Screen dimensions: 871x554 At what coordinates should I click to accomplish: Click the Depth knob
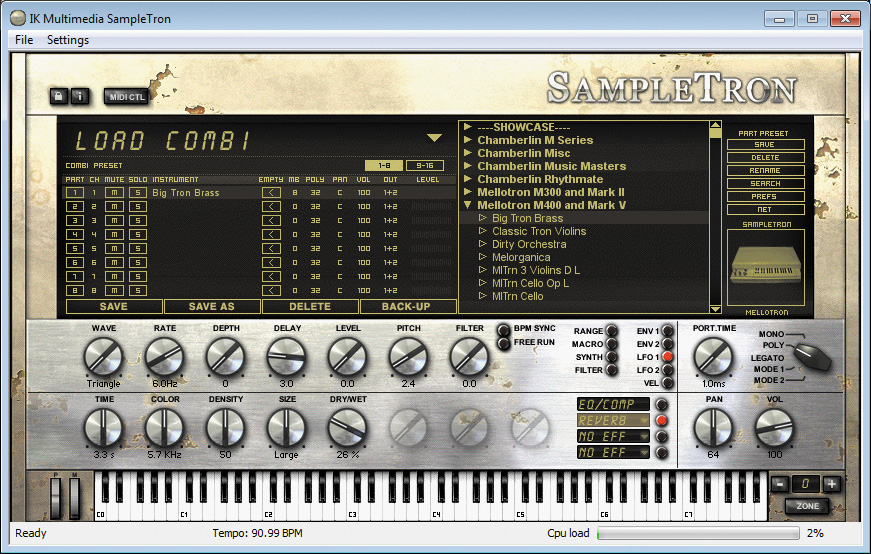(x=226, y=357)
